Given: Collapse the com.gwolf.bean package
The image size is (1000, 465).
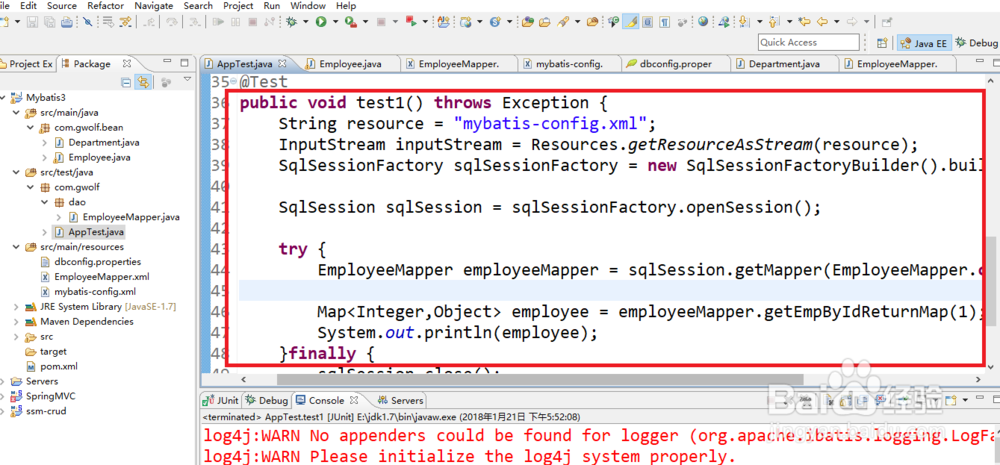Looking at the screenshot, I should tap(30, 128).
